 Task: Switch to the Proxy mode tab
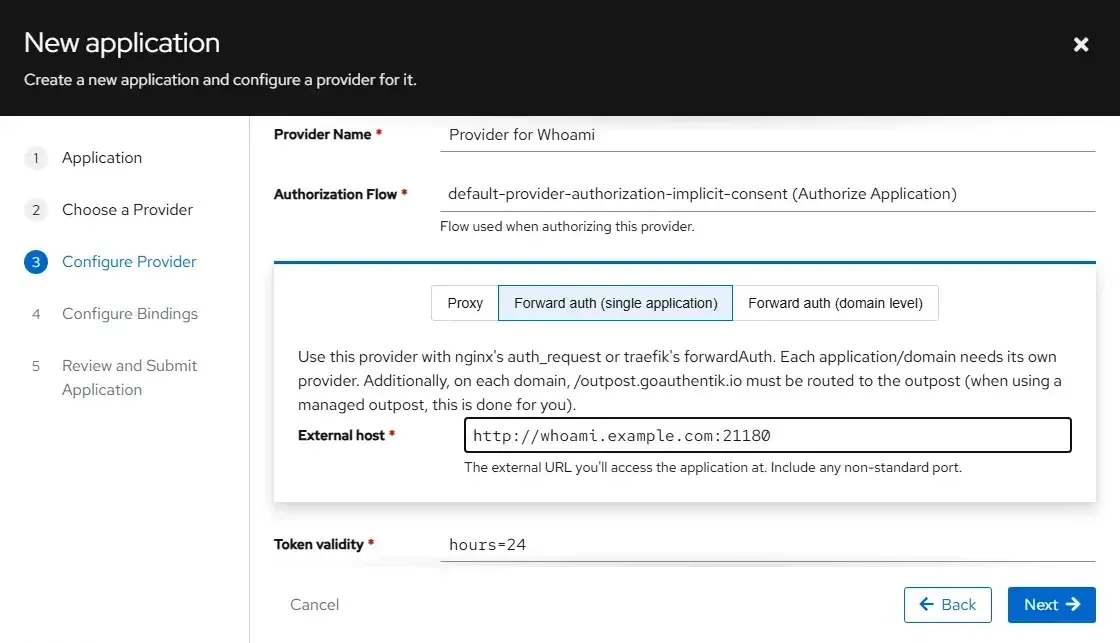click(465, 303)
